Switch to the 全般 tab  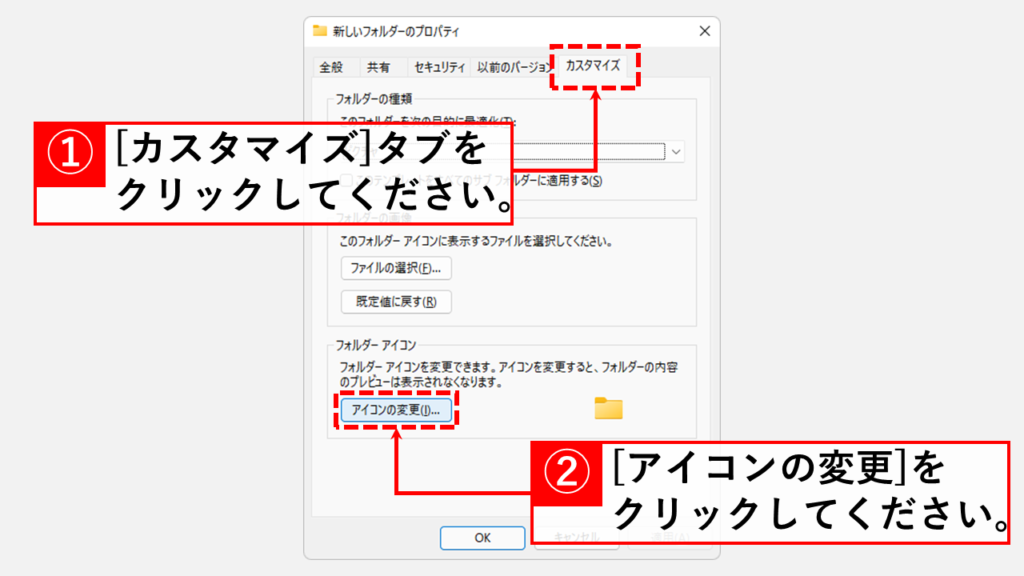click(331, 67)
